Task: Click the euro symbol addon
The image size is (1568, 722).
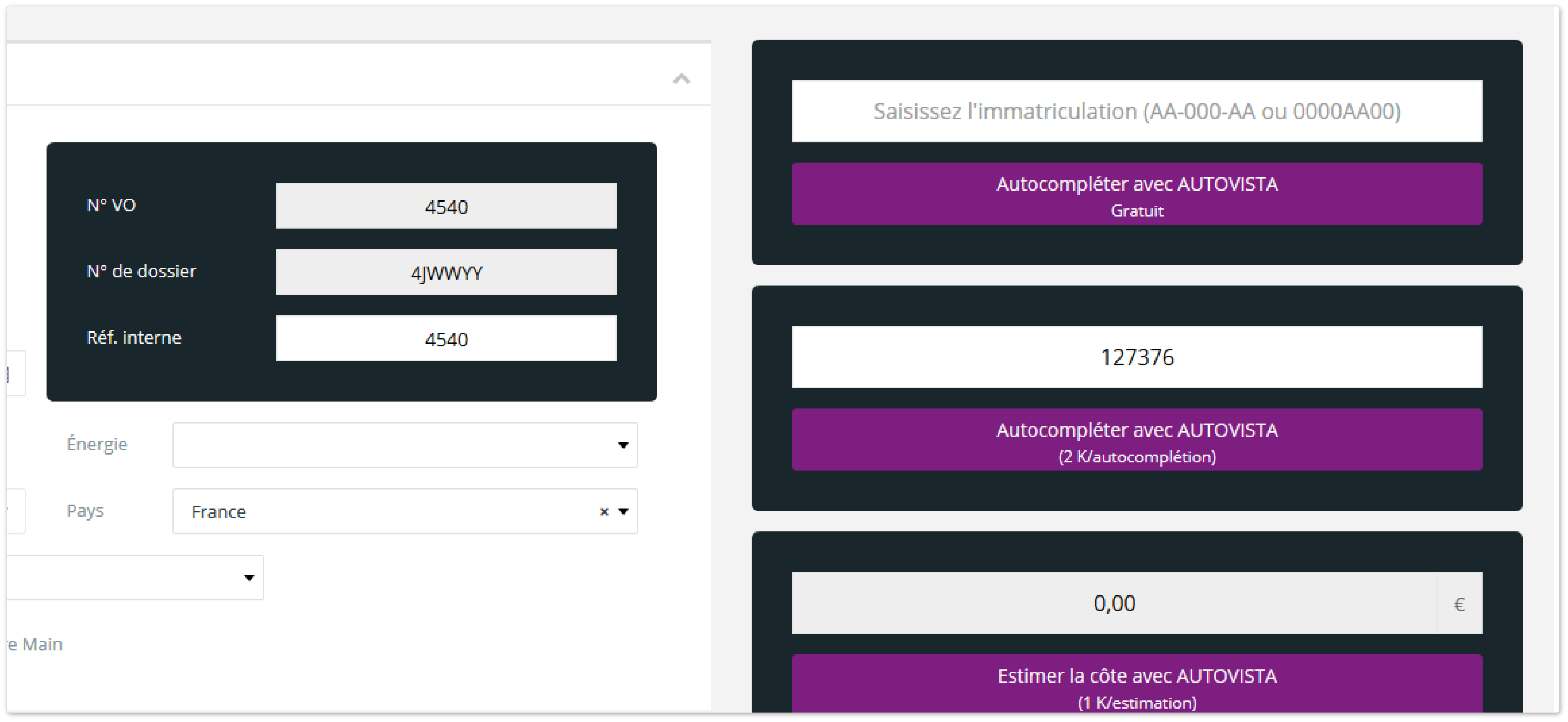Action: click(x=1459, y=604)
